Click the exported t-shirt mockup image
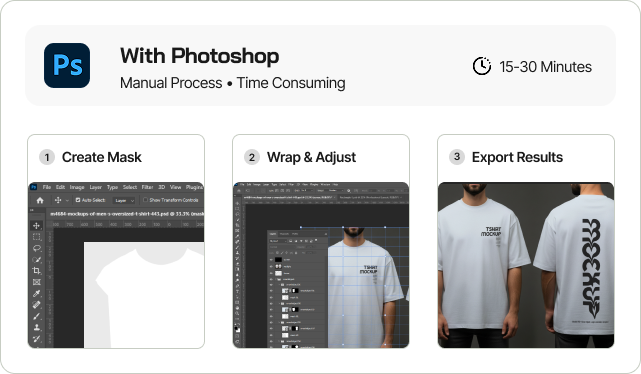The width and height of the screenshot is (641, 374). point(526,265)
